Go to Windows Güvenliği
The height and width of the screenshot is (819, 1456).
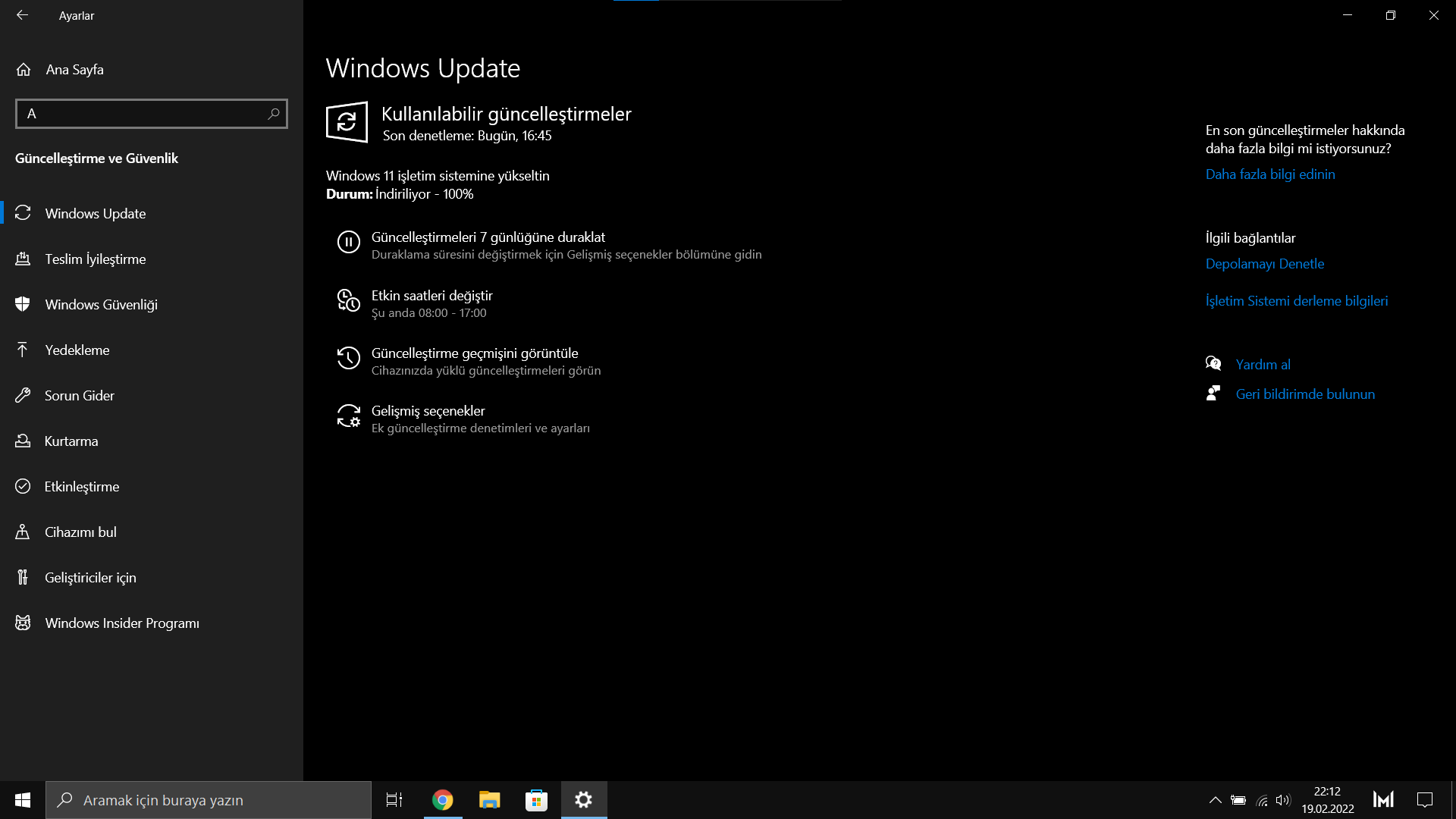[152, 305]
